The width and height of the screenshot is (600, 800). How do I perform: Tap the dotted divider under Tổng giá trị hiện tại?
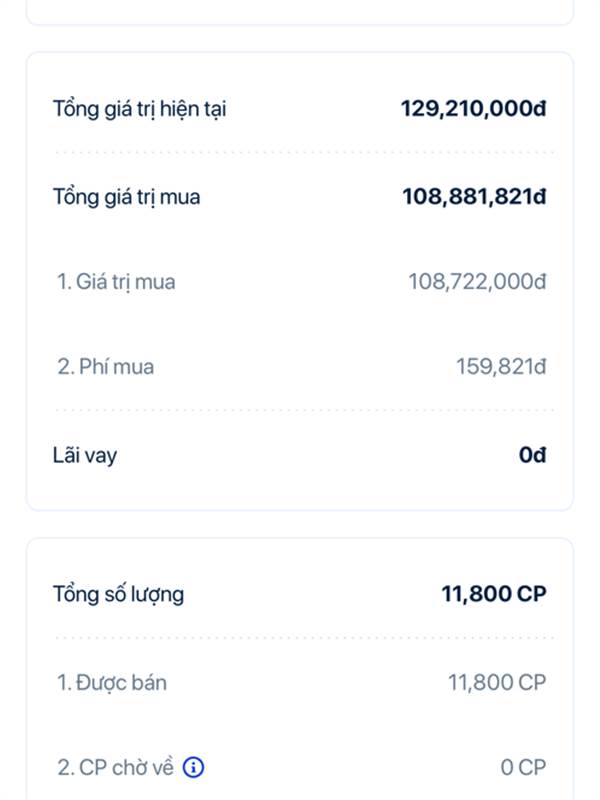click(x=304, y=152)
